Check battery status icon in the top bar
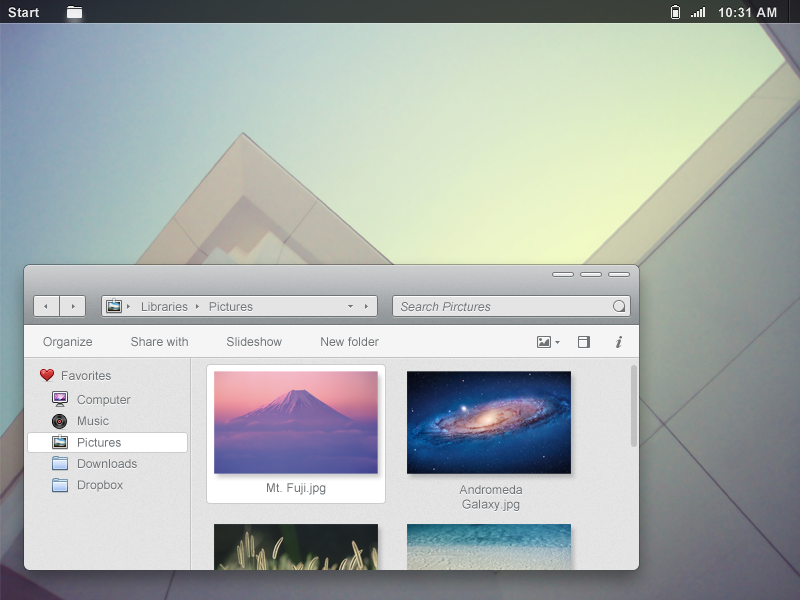 pos(675,12)
